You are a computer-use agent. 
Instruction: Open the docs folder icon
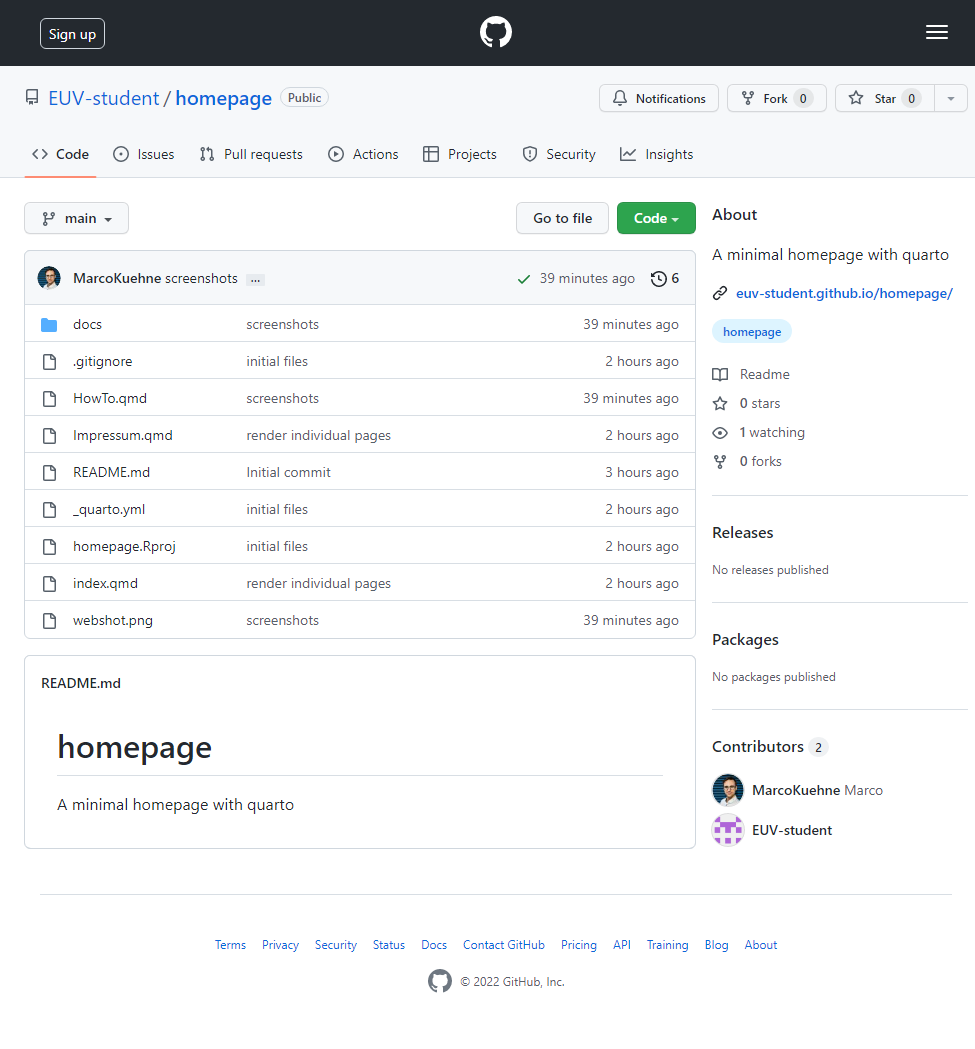point(49,324)
